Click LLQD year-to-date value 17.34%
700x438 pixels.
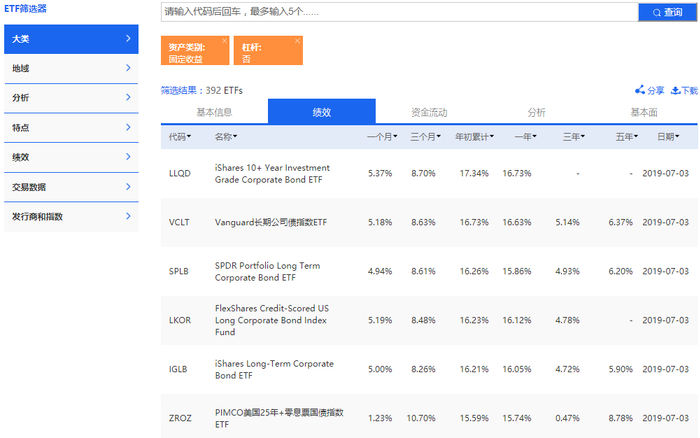click(x=474, y=173)
